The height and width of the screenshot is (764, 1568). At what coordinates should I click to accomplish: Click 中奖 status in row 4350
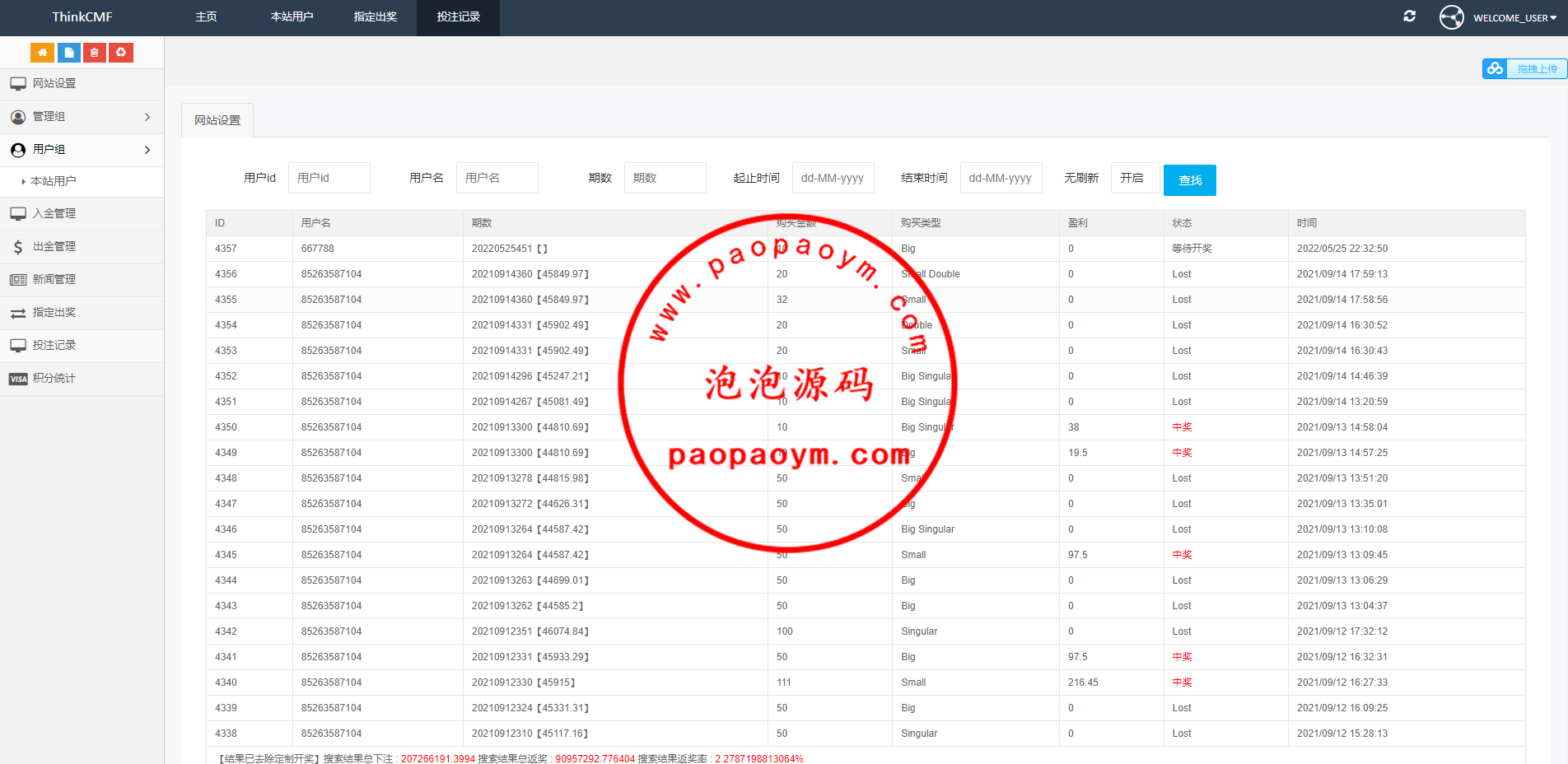pos(1183,427)
